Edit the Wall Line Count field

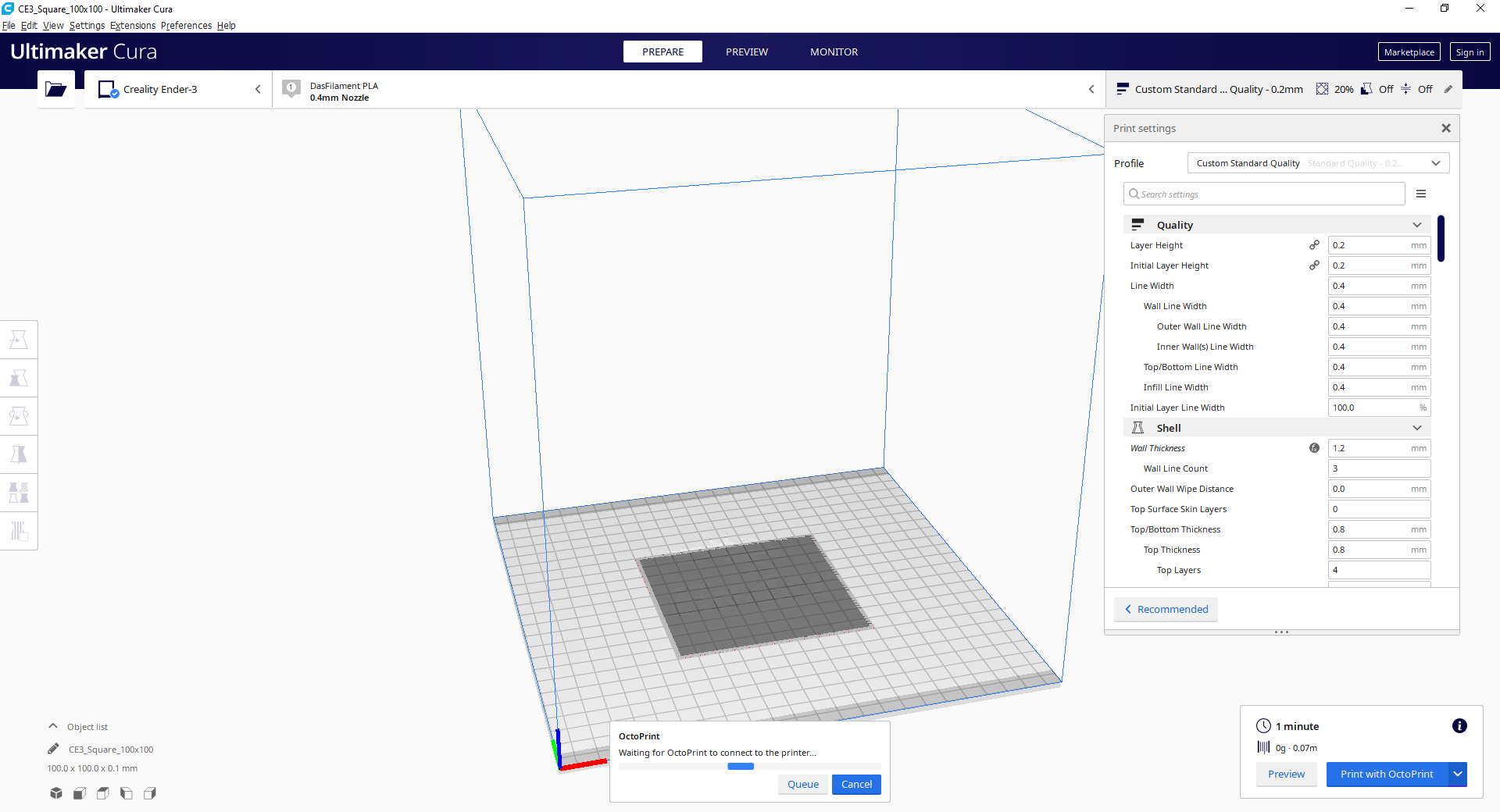[x=1379, y=468]
